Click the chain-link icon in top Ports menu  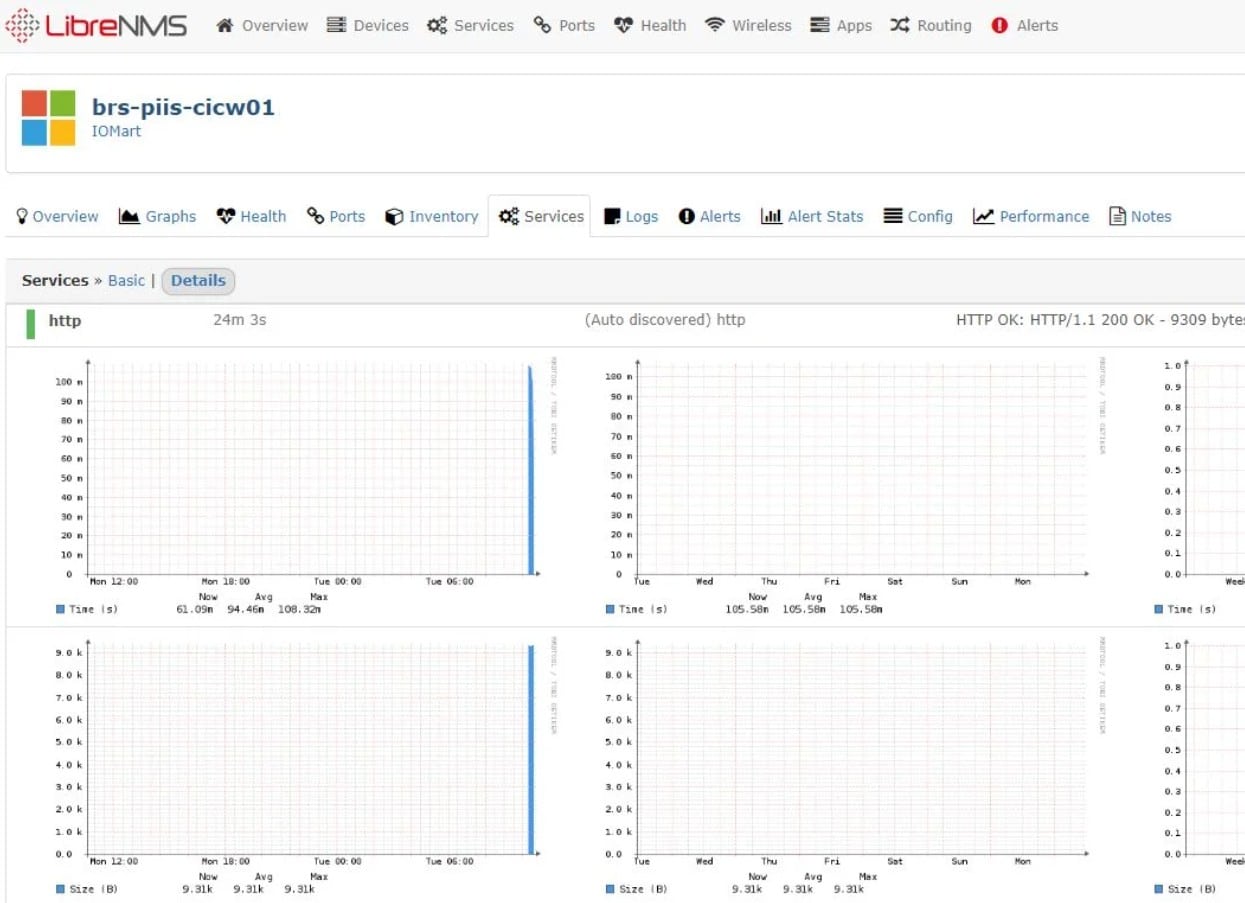[x=542, y=25]
